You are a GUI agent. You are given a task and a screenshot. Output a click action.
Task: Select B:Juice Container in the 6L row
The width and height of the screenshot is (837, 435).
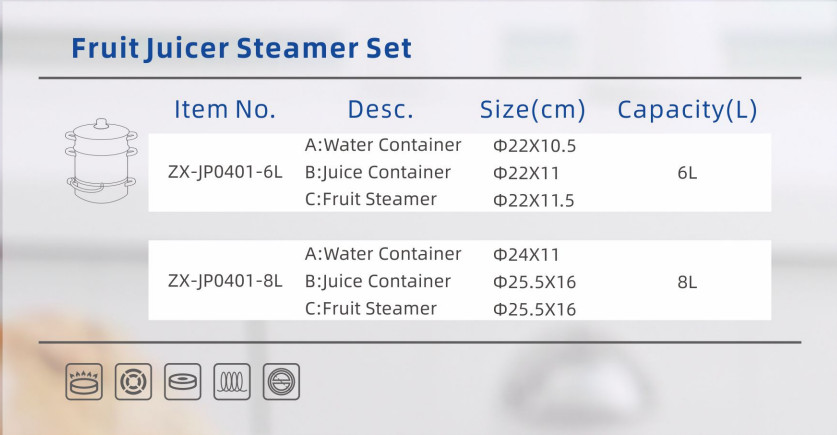pyautogui.click(x=378, y=172)
